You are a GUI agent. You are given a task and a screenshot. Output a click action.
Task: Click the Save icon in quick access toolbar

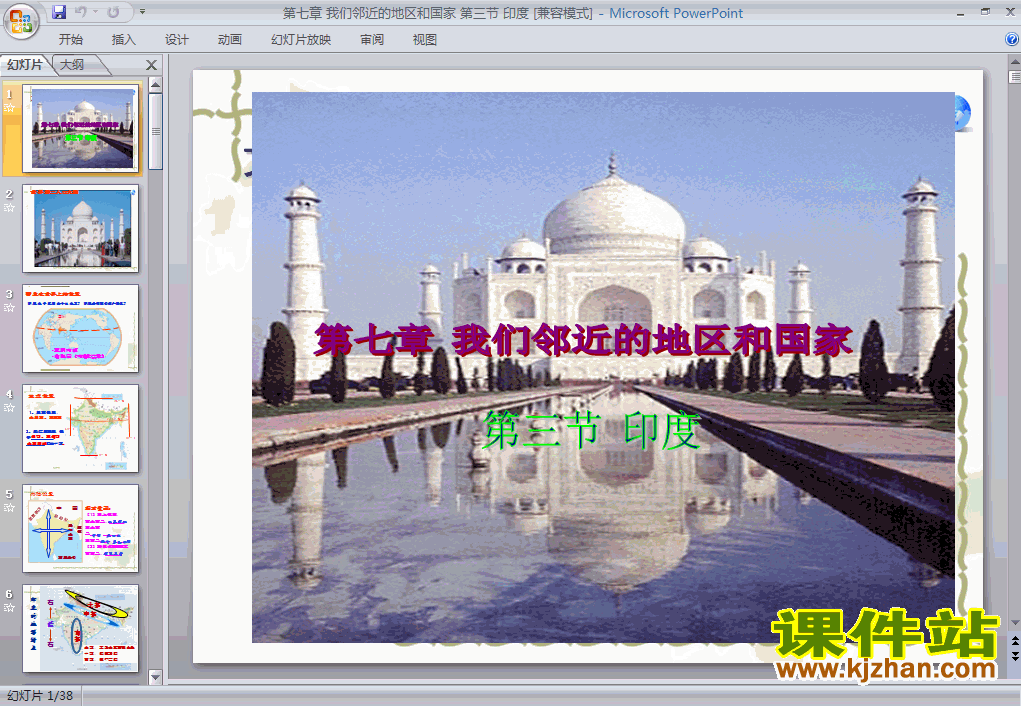59,12
